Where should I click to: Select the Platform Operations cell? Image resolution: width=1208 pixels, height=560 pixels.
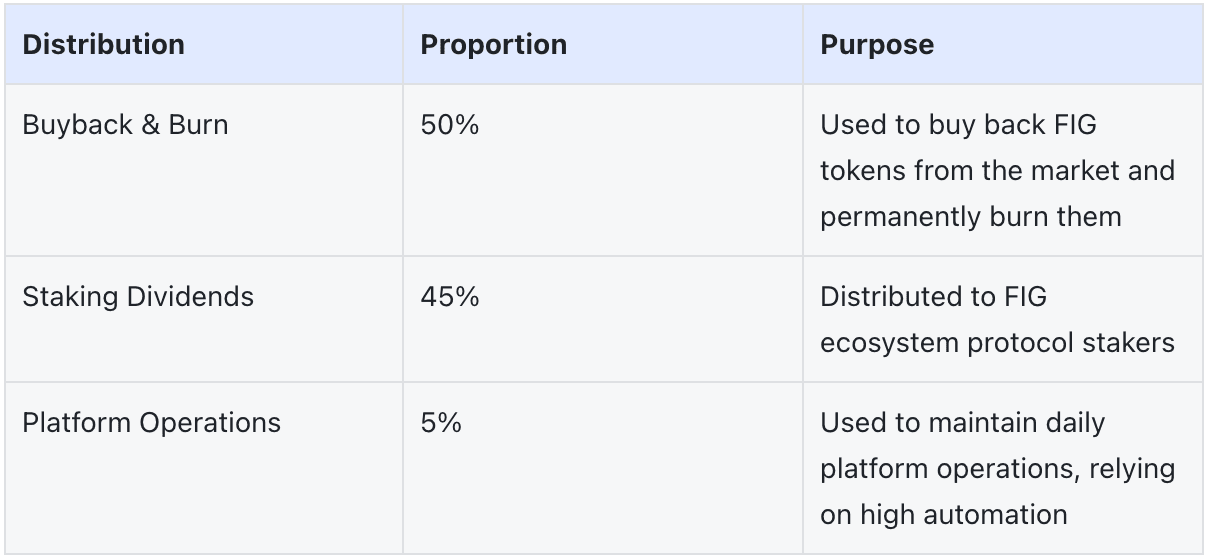[151, 423]
